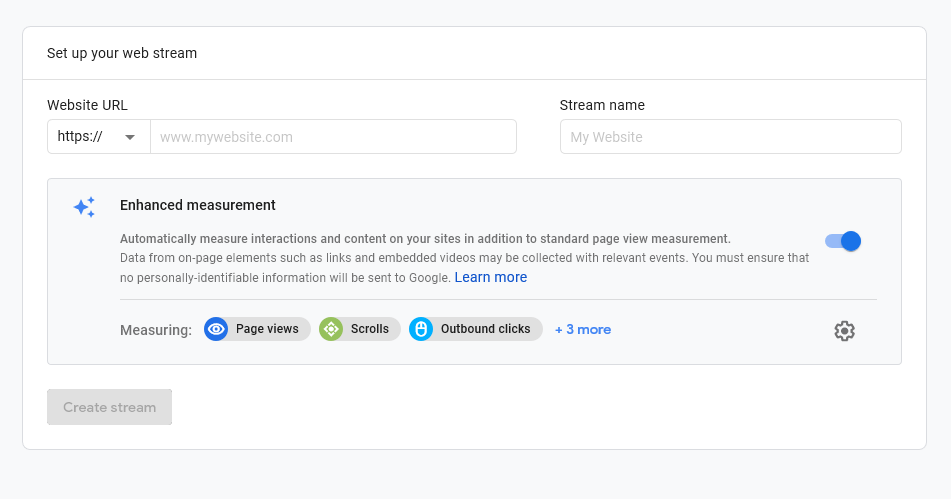Open Enhanced measurement gear settings
This screenshot has height=499, width=951.
click(x=844, y=331)
